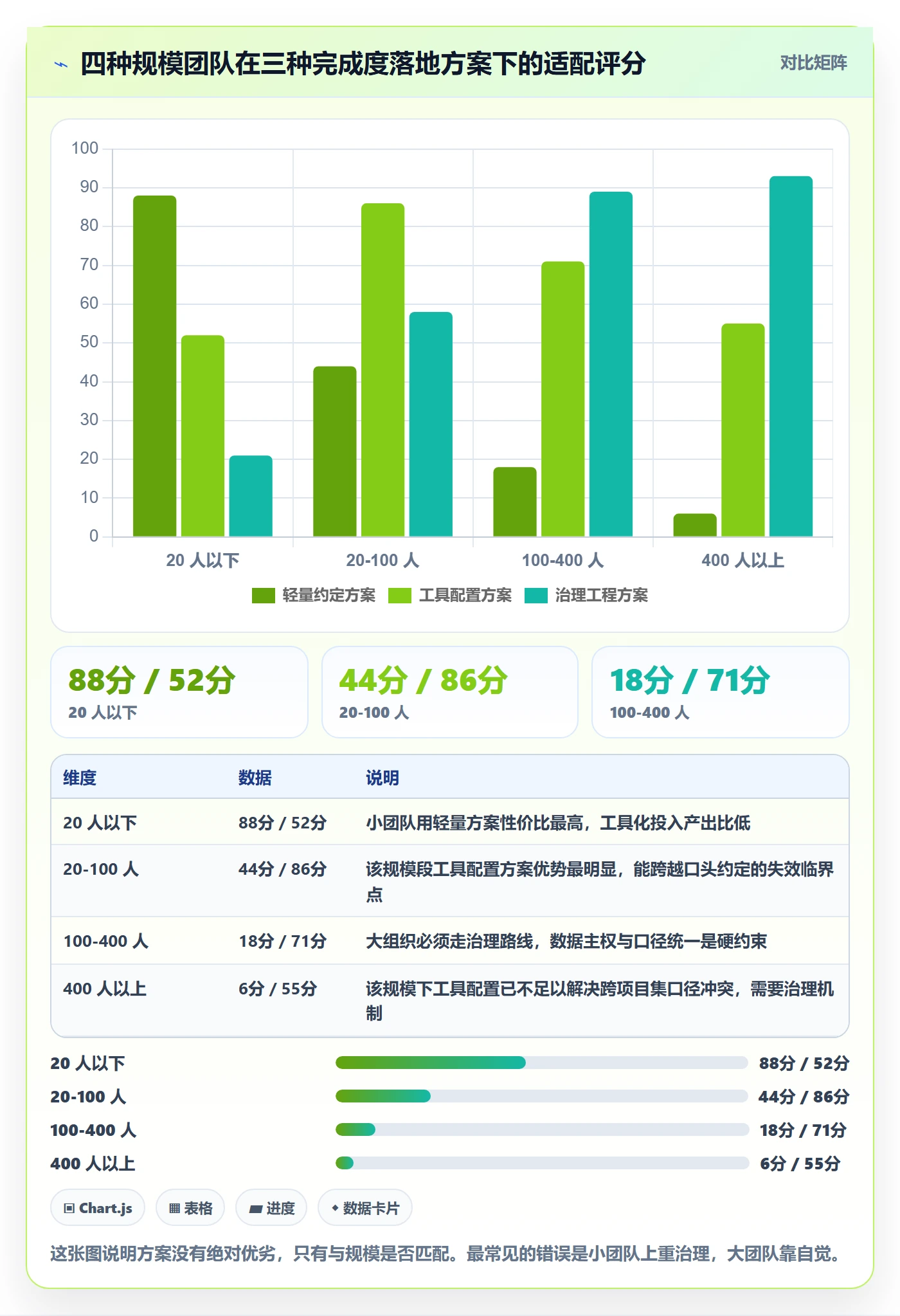This screenshot has height=1316, width=900.
Task: Select the 20 人以下 table row label
Action: coord(100,823)
